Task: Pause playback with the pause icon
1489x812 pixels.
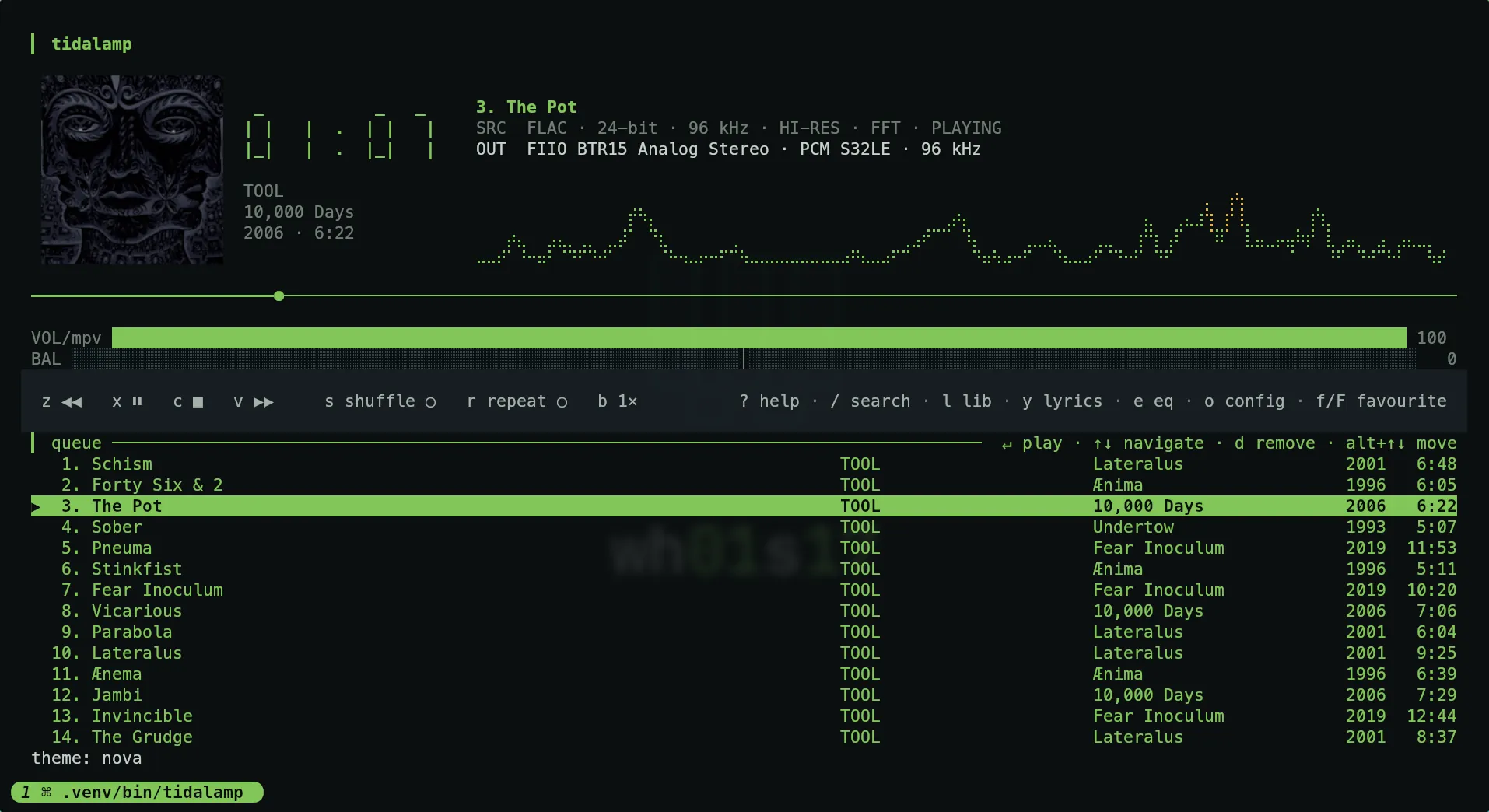Action: click(137, 401)
